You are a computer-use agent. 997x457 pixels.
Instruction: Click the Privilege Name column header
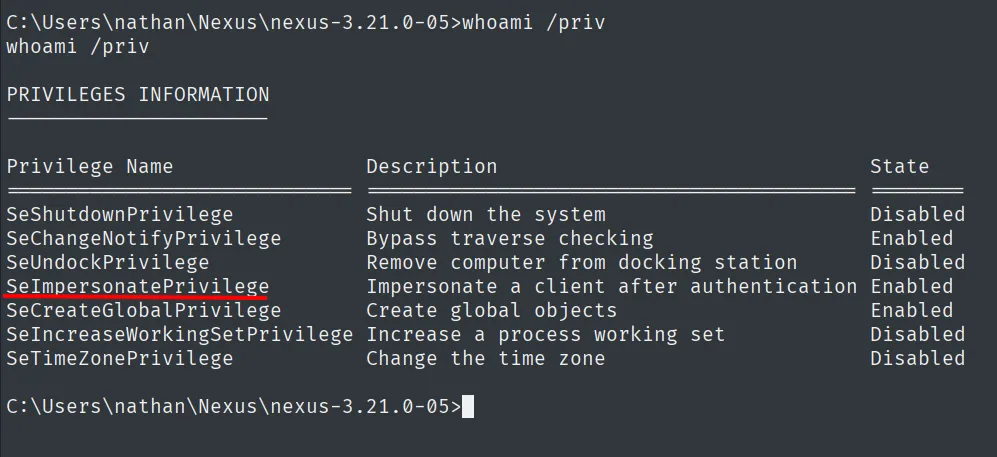coord(90,167)
